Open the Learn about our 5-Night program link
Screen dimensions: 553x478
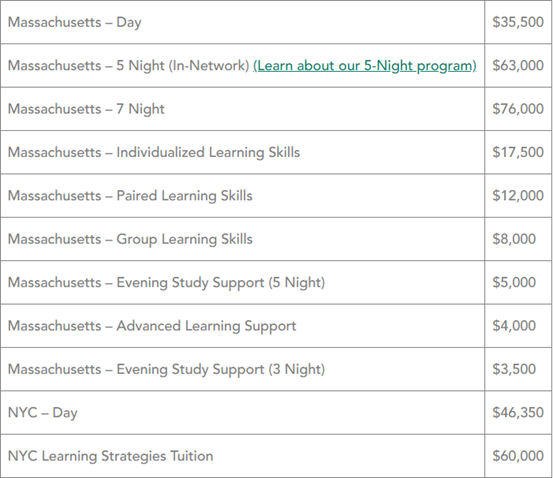(365, 66)
